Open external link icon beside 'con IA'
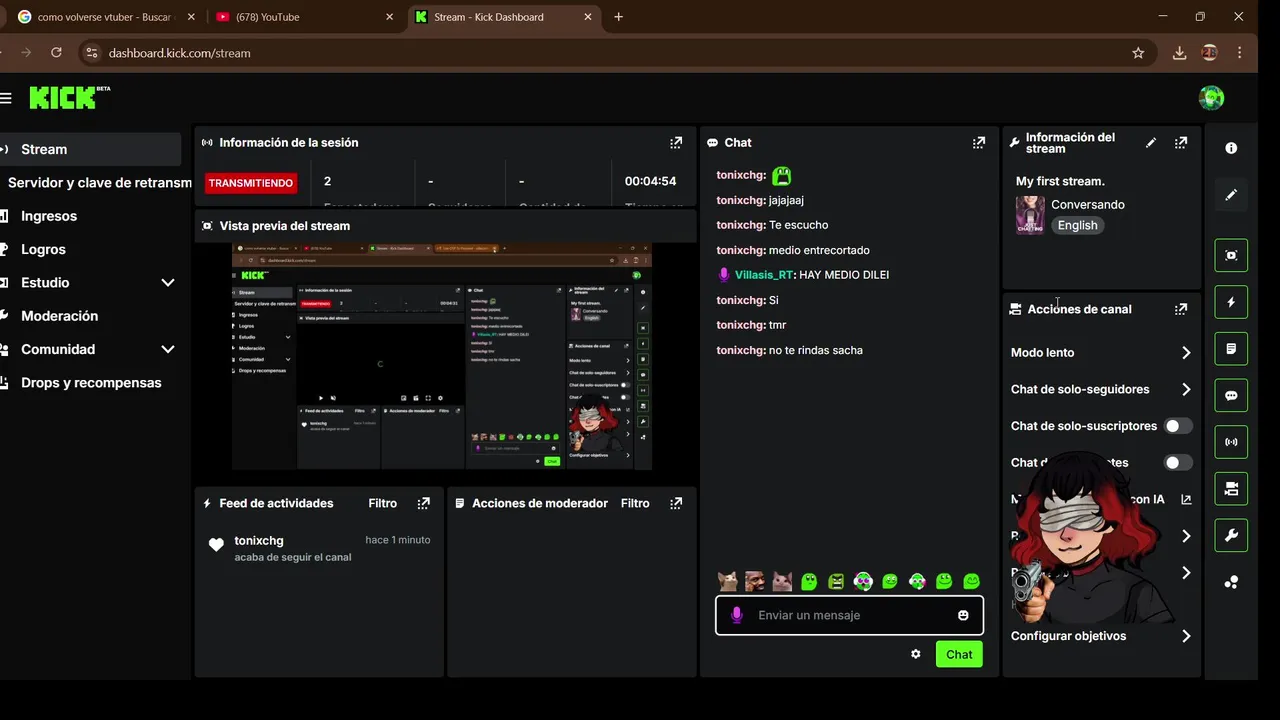This screenshot has height=720, width=1280. click(1186, 499)
